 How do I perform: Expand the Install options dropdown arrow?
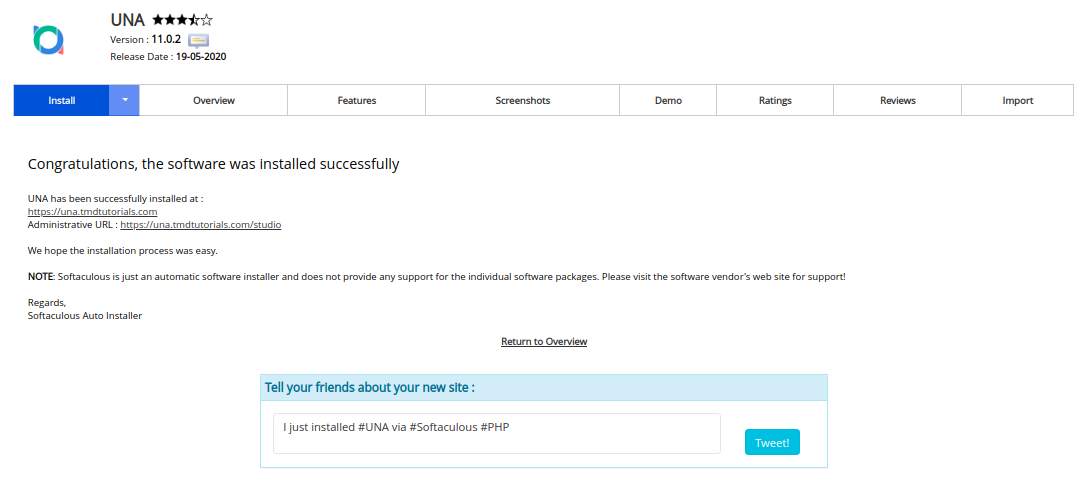coord(124,100)
